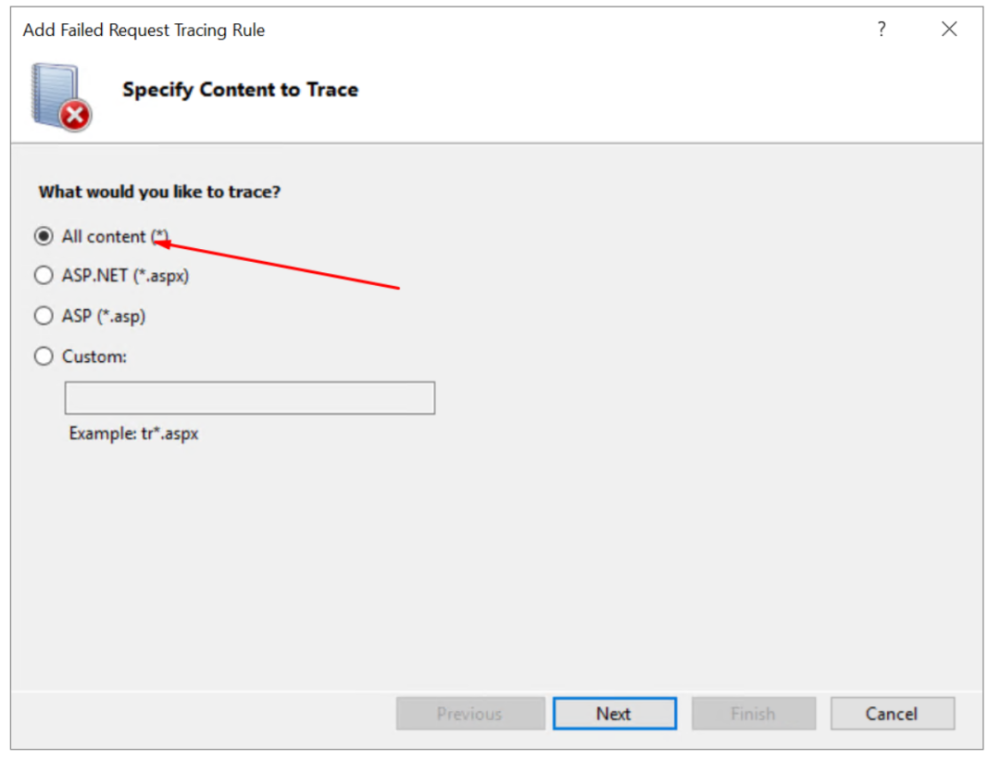The image size is (1000, 760).
Task: Click the "Custom:" label text
Action: pyautogui.click(x=94, y=356)
